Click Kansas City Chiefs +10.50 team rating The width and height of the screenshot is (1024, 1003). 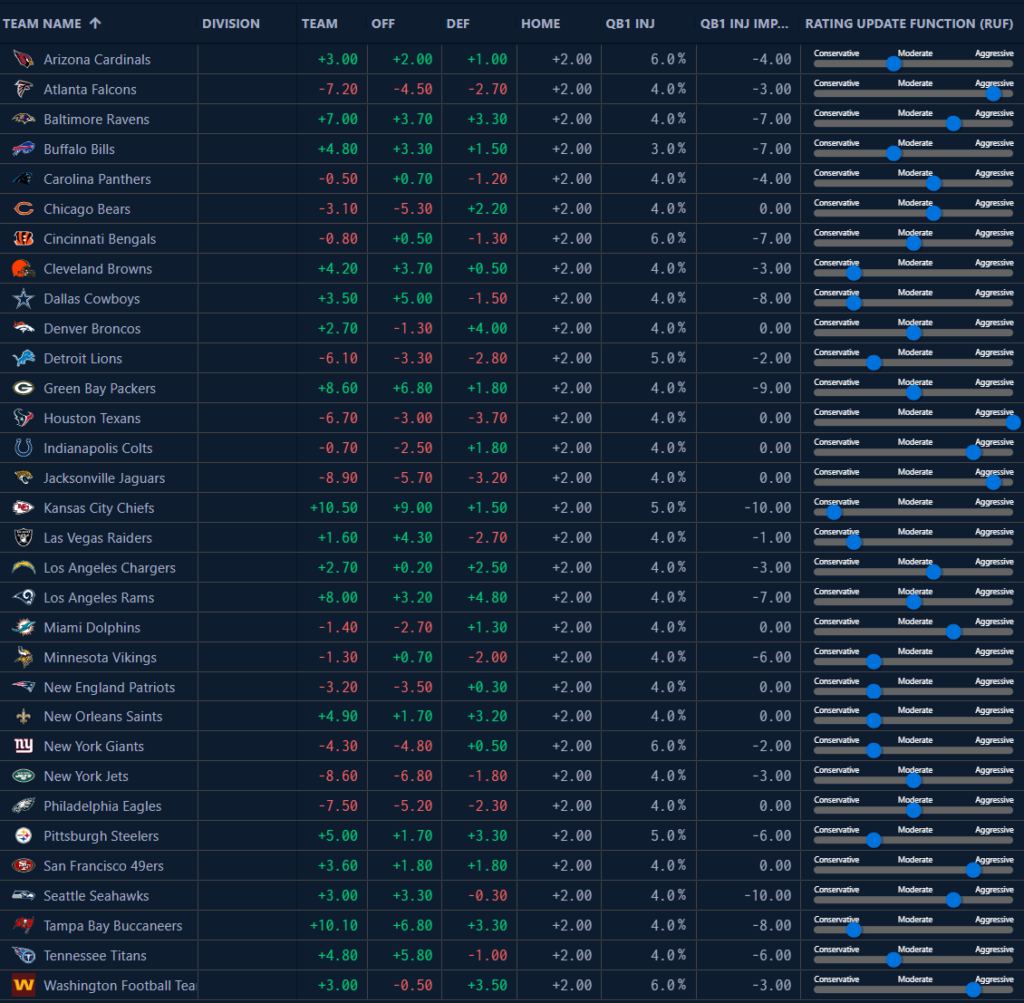pos(334,508)
